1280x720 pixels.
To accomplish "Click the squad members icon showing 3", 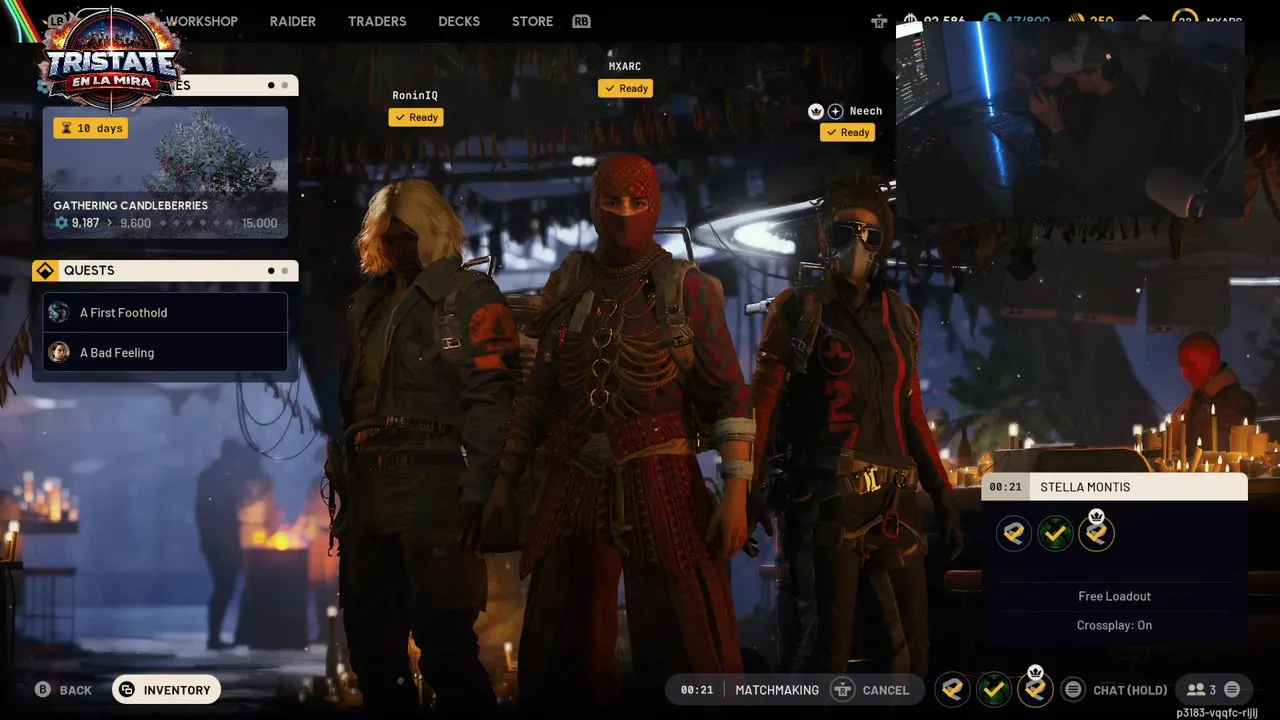I will coord(1200,689).
